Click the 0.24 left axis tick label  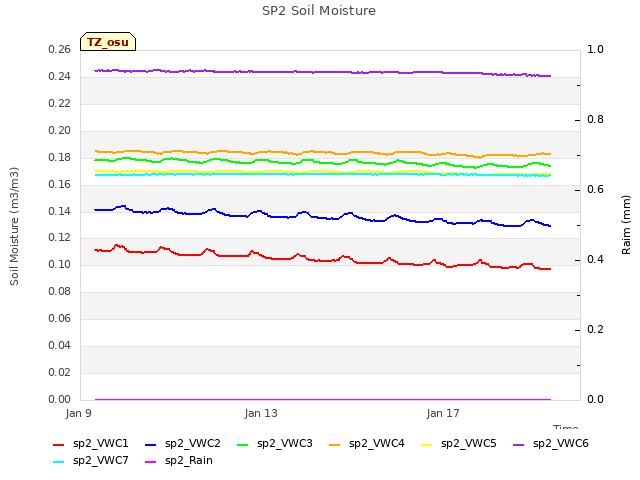click(60, 77)
